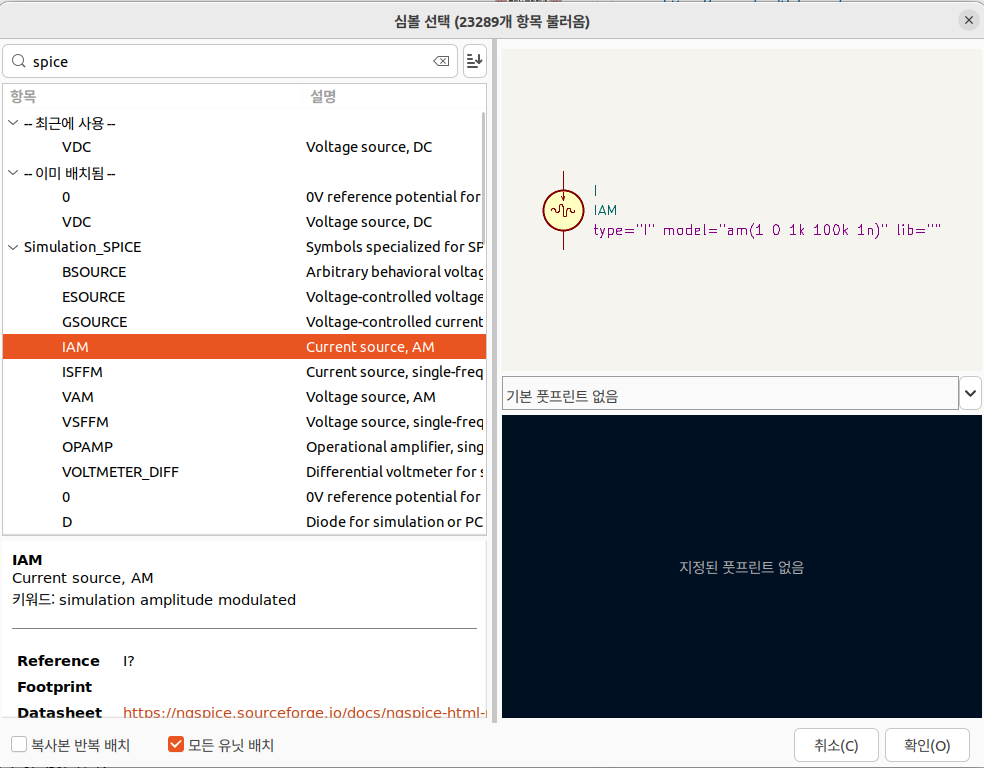
Task: Clear the spice search text
Action: pyautogui.click(x=440, y=62)
